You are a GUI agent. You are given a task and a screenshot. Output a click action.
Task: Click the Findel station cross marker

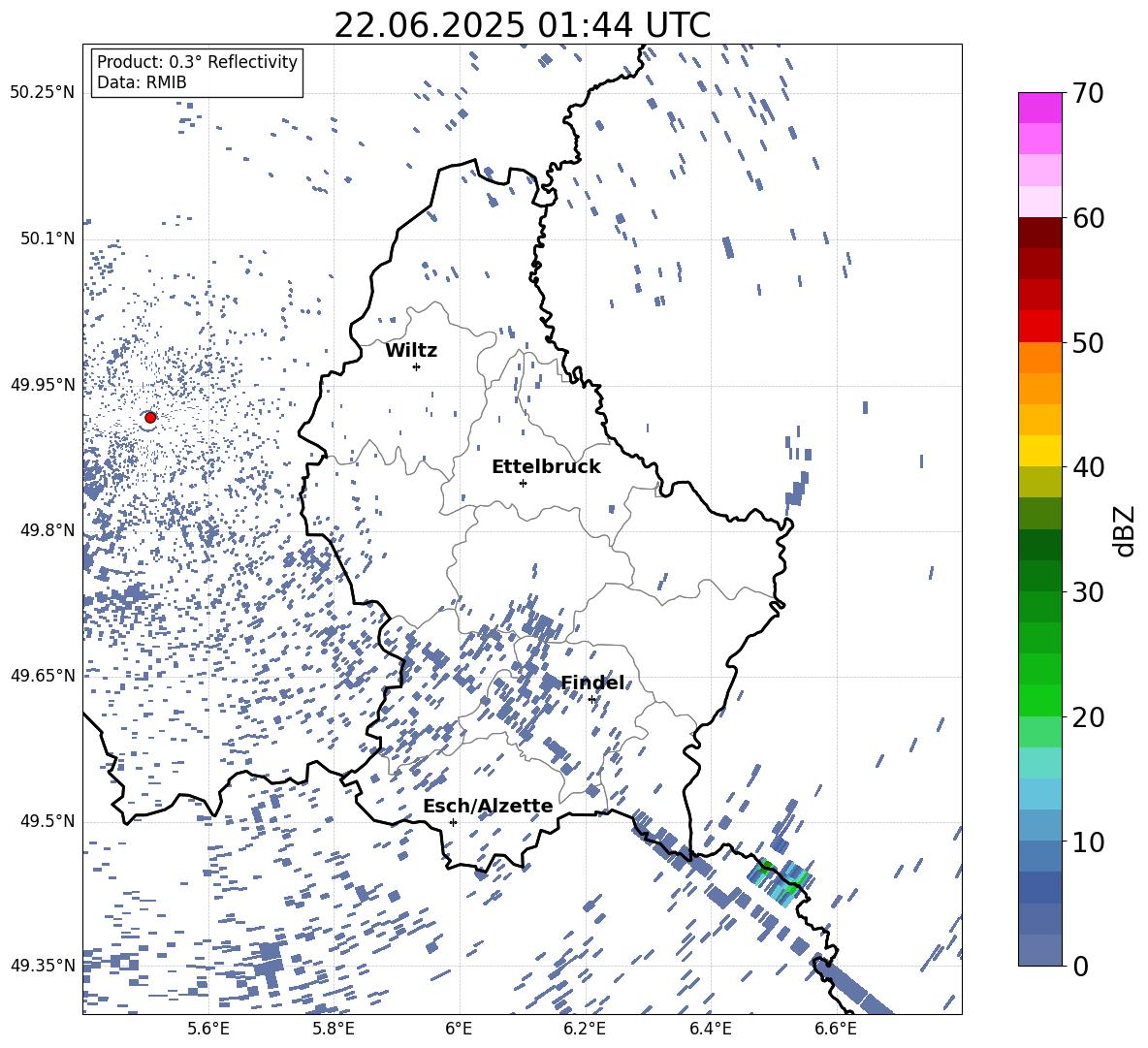(591, 700)
